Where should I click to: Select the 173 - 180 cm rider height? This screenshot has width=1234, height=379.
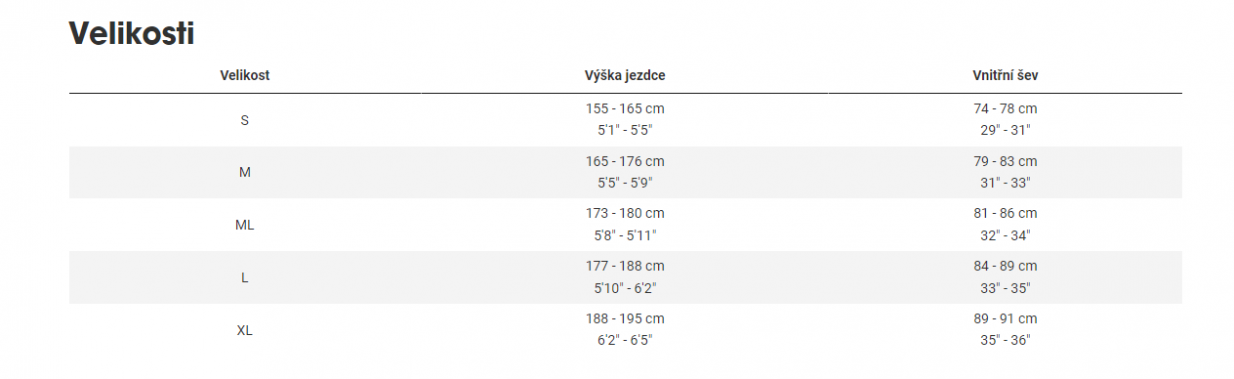[625, 213]
